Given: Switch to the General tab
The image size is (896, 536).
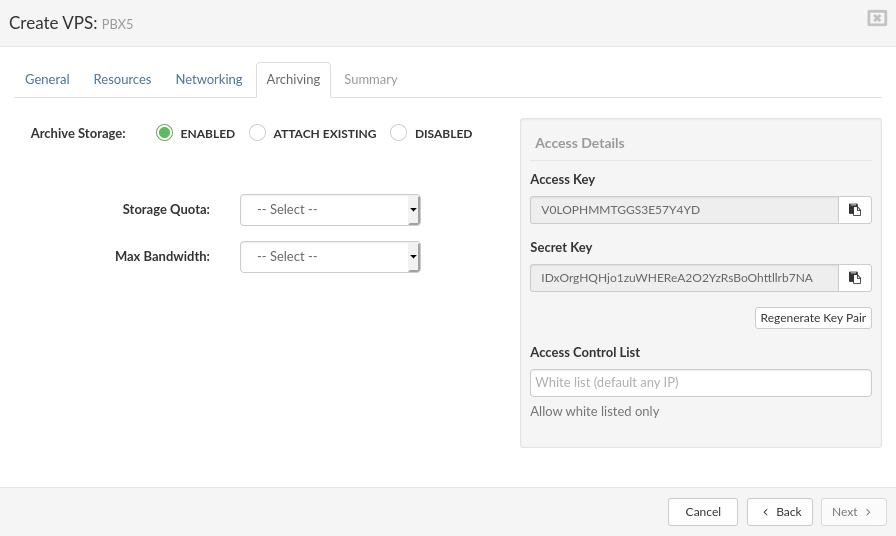Looking at the screenshot, I should 47,79.
